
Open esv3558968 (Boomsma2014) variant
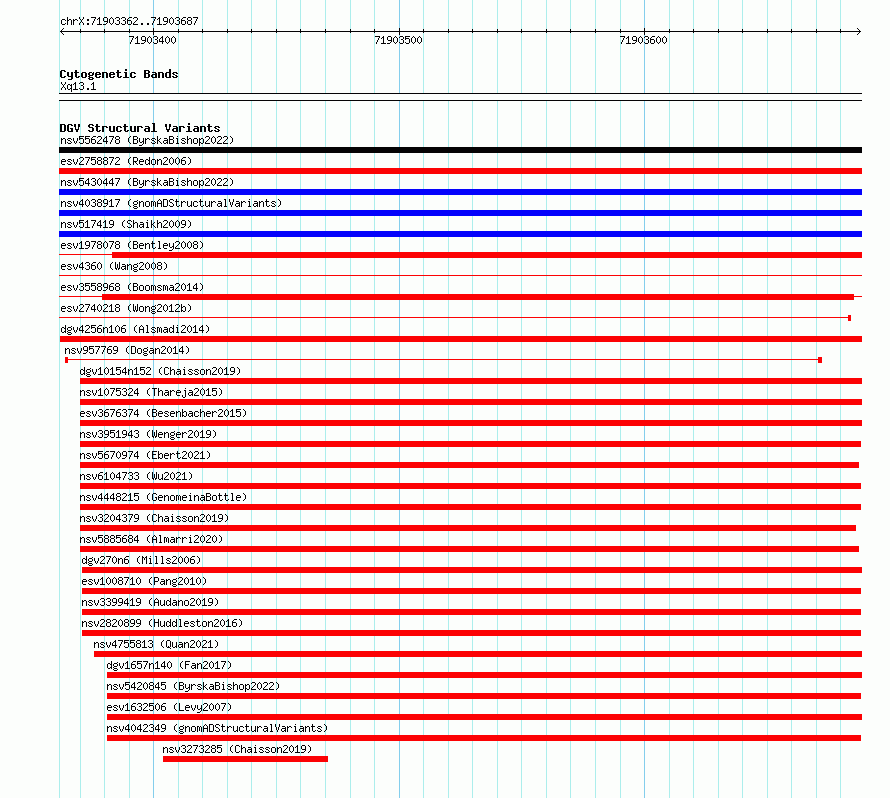pyautogui.click(x=132, y=287)
